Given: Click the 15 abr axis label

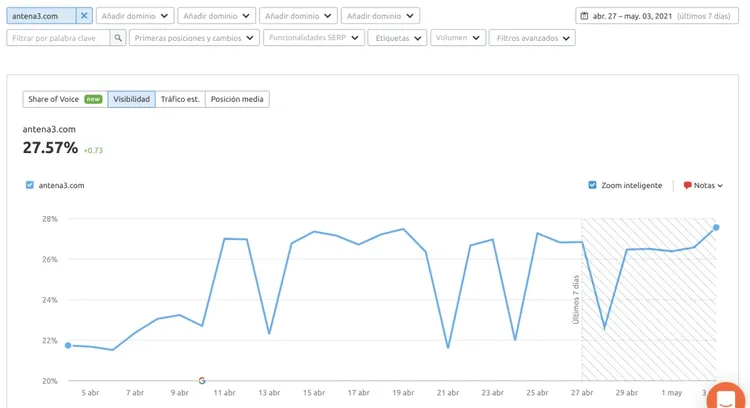Looking at the screenshot, I should pos(314,393).
